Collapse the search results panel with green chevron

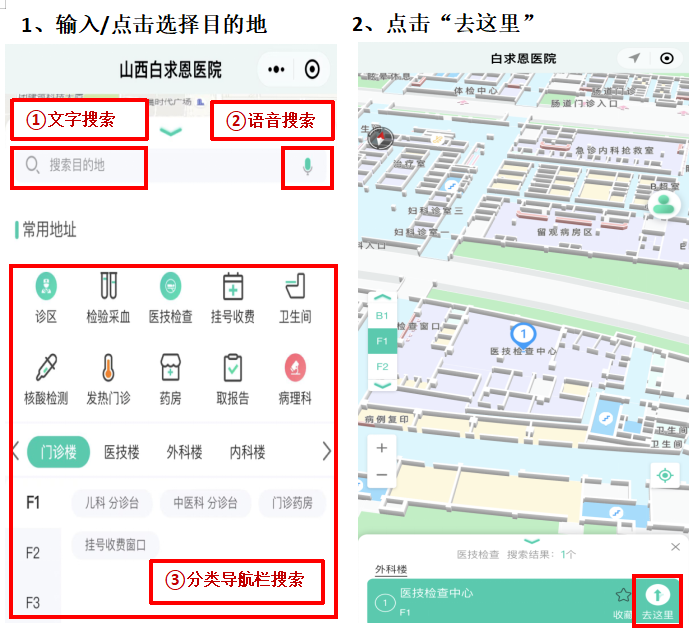pyautogui.click(x=532, y=541)
